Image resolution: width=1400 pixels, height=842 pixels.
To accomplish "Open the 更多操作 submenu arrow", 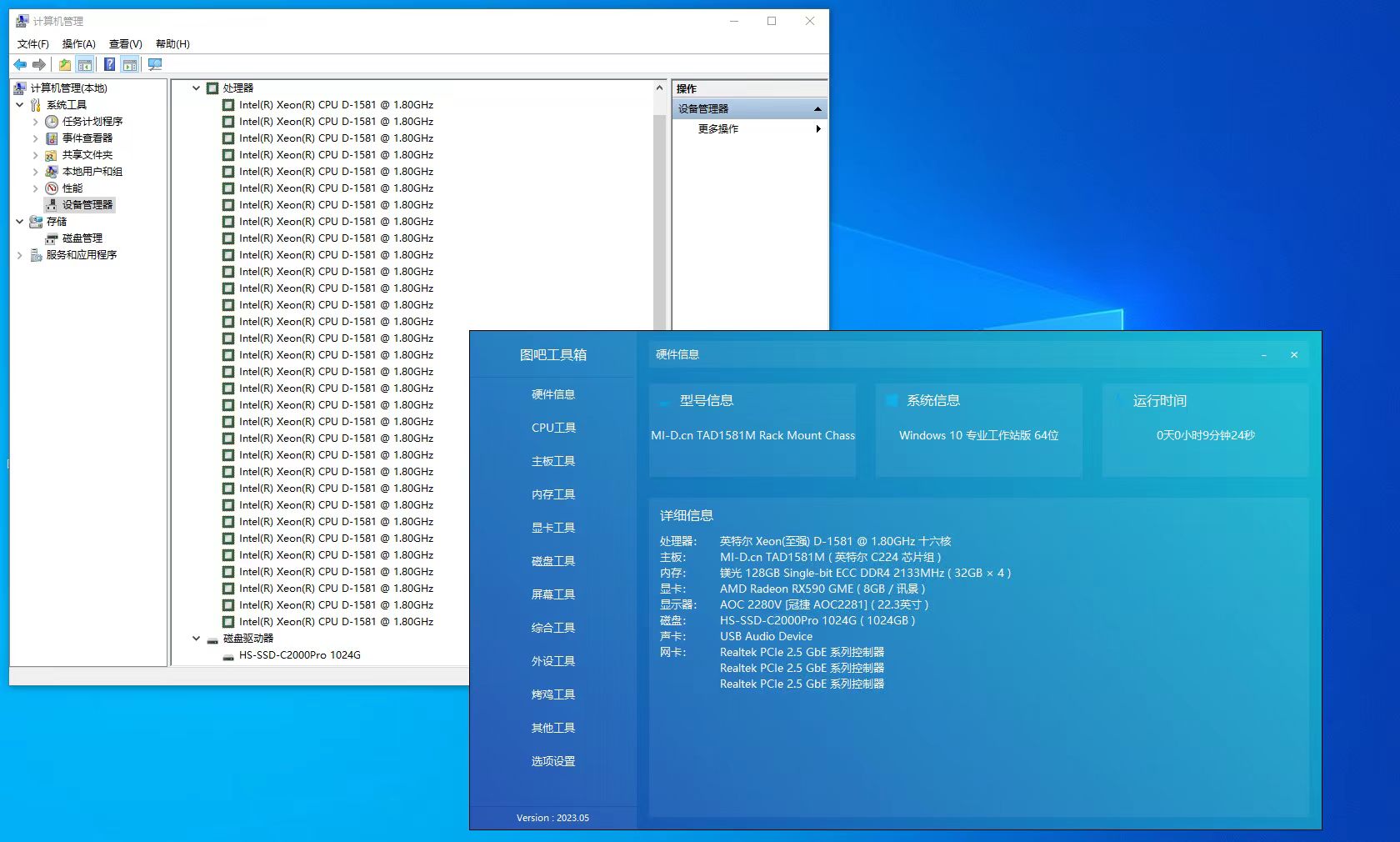I will click(818, 128).
